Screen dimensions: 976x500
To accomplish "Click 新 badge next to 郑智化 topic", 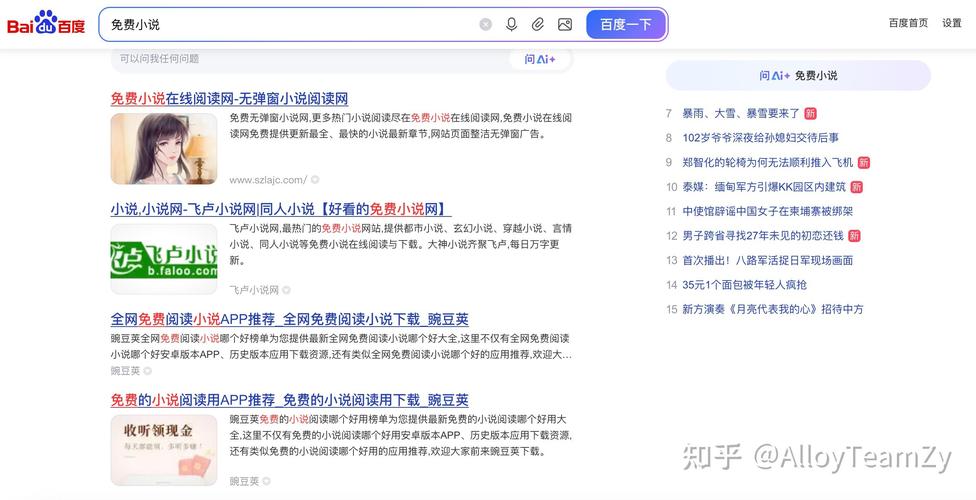I will pos(863,163).
